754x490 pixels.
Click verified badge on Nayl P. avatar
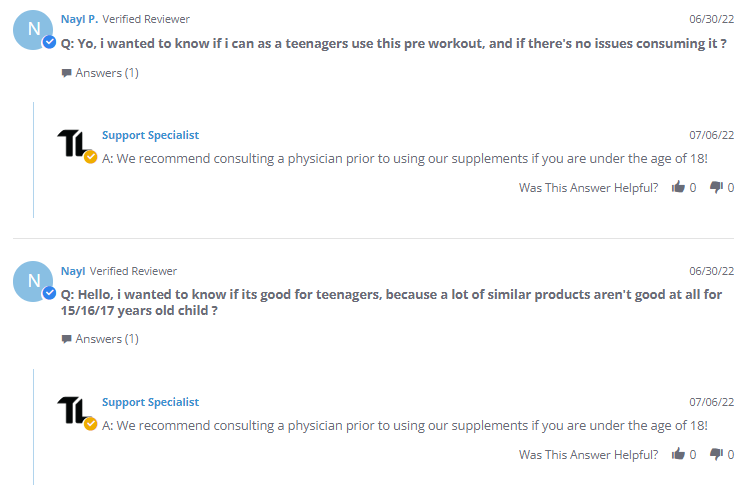[x=49, y=42]
